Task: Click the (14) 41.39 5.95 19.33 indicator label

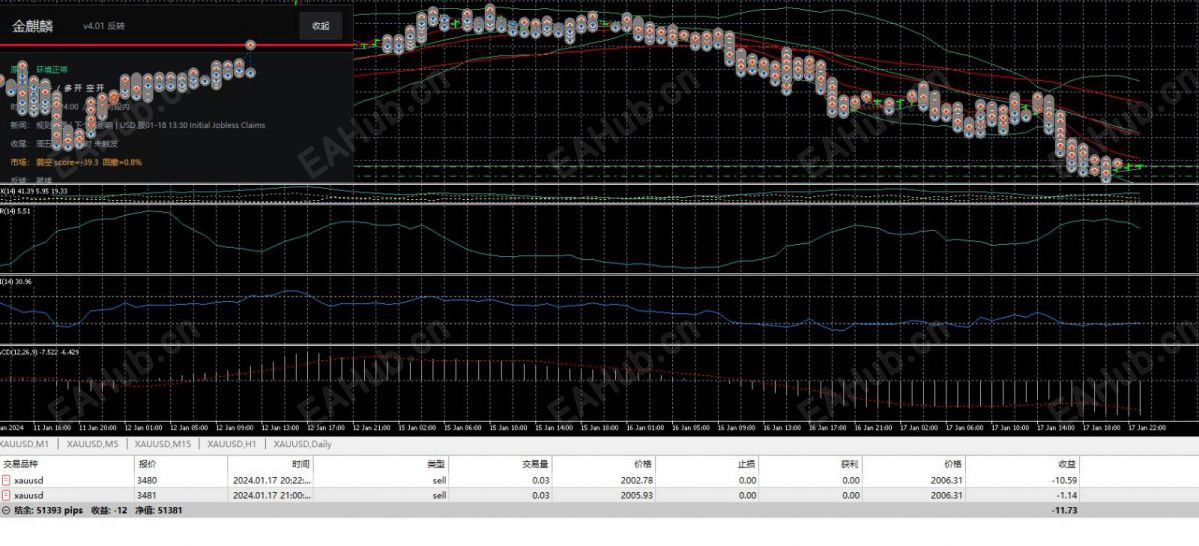Action: tap(34, 190)
